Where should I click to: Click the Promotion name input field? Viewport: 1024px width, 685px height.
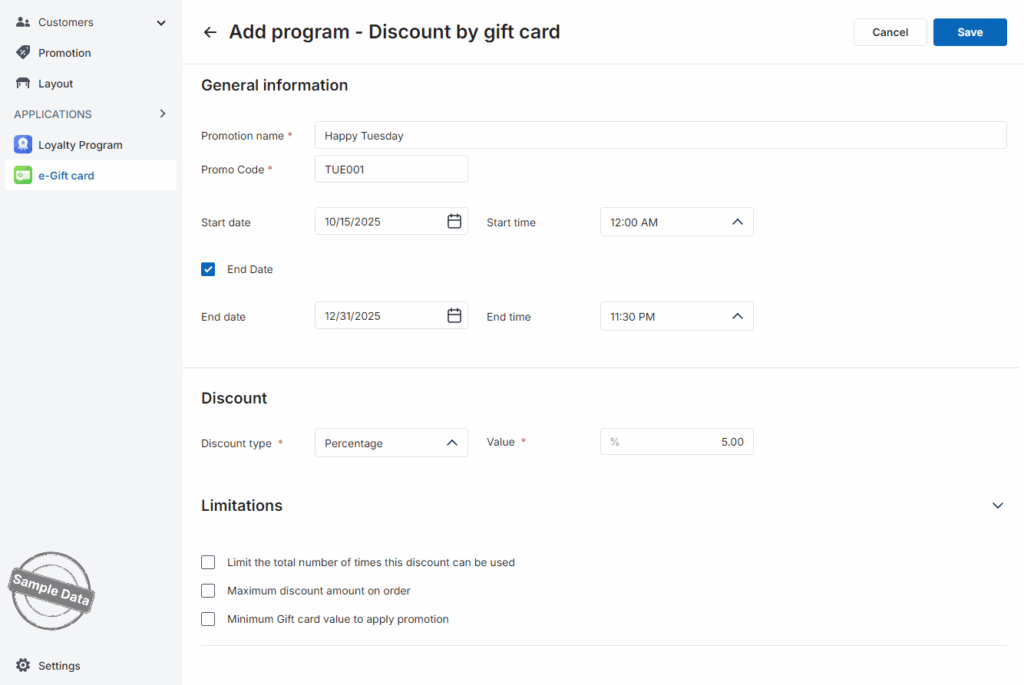coord(660,135)
